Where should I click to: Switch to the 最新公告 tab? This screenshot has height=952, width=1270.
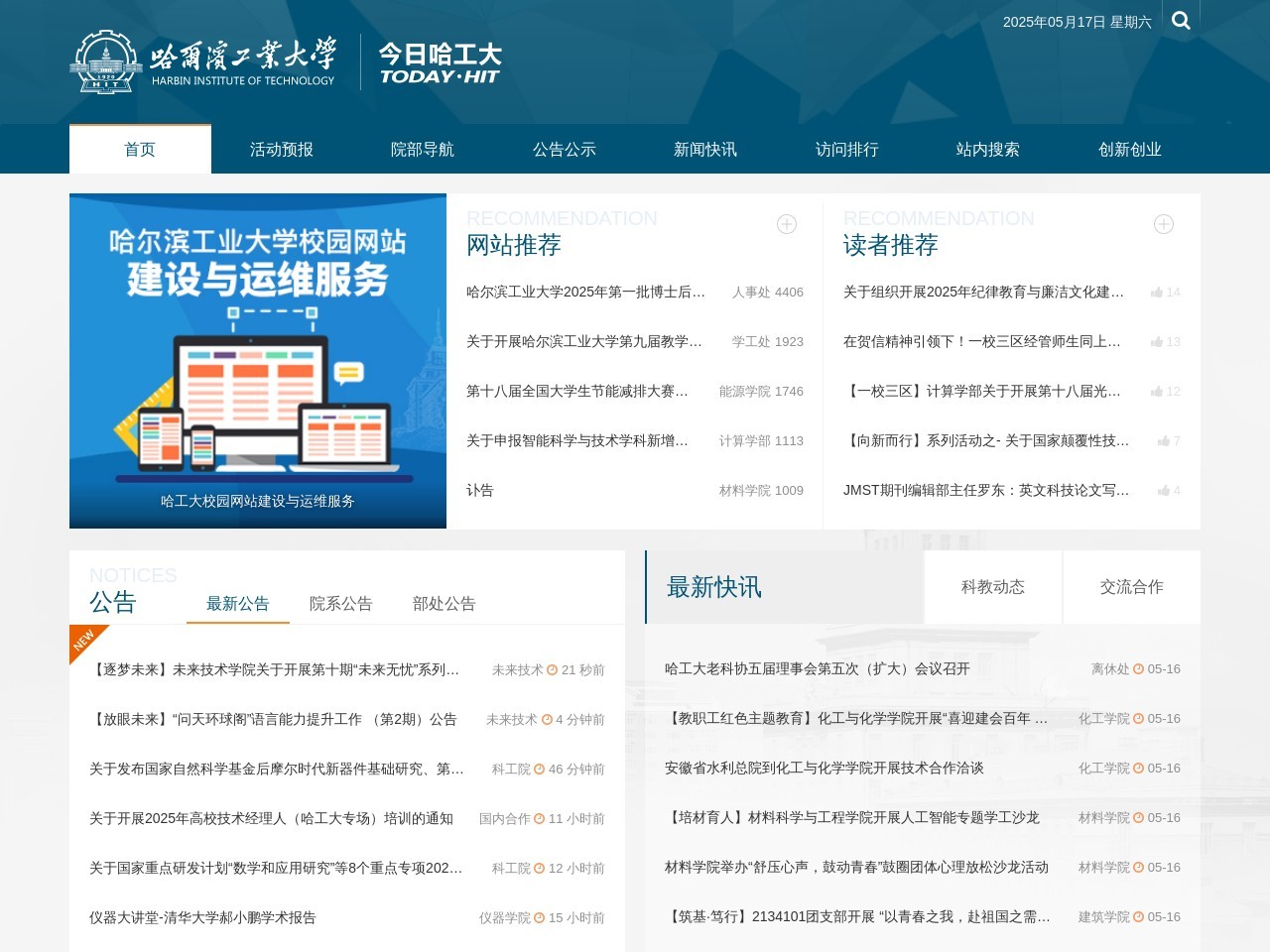click(238, 604)
